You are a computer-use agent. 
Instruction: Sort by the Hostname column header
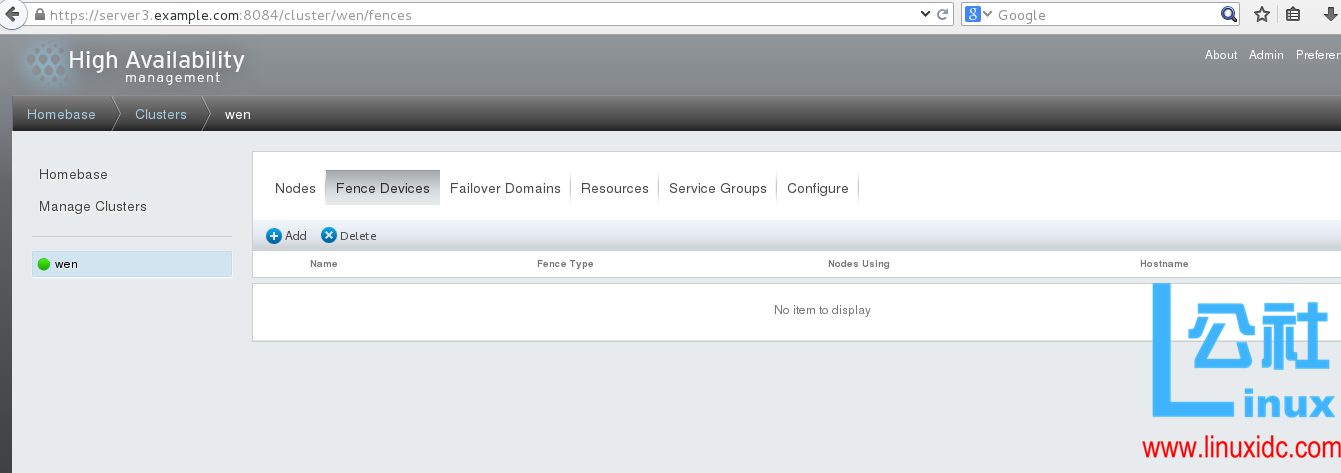[1164, 264]
